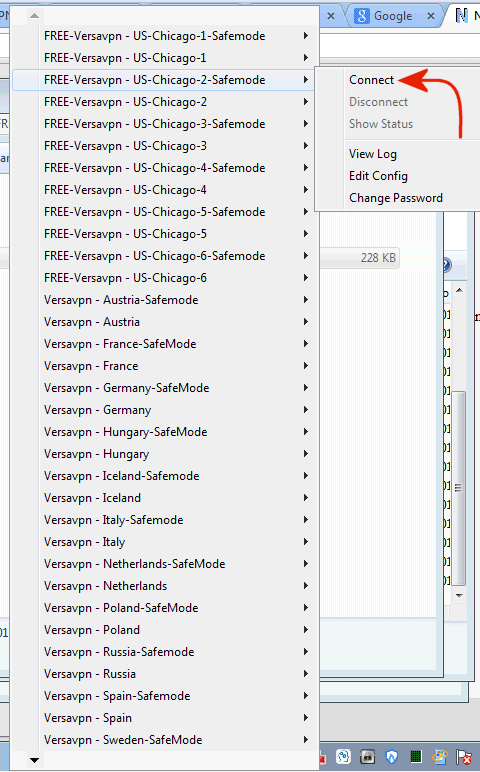Select Versavpn - Austria entry
The image size is (480, 772).
pyautogui.click(x=162, y=322)
